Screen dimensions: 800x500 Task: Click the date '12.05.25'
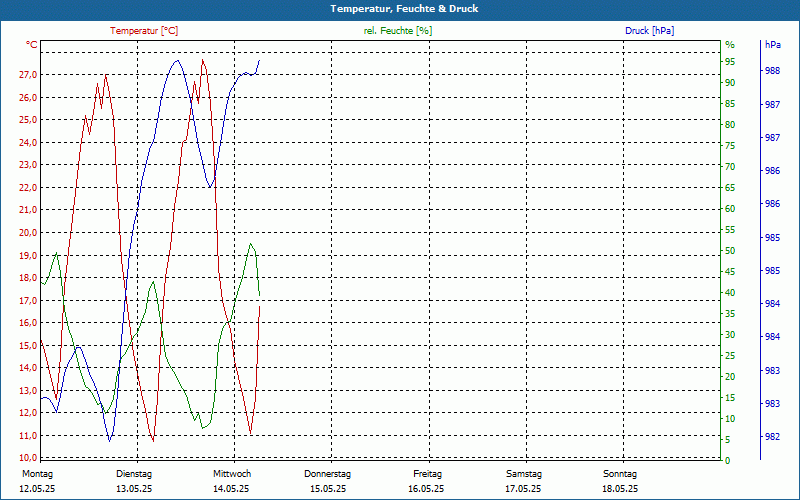pos(37,489)
